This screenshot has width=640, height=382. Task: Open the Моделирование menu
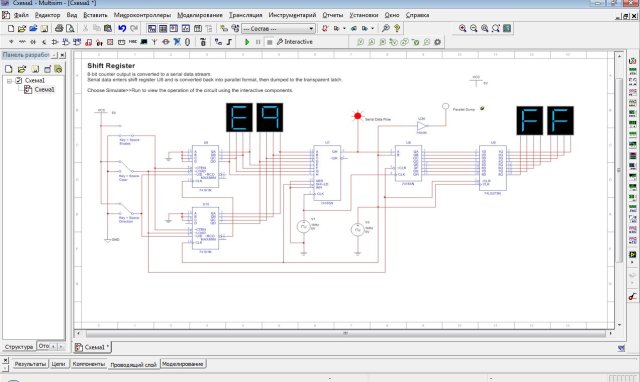(200, 15)
